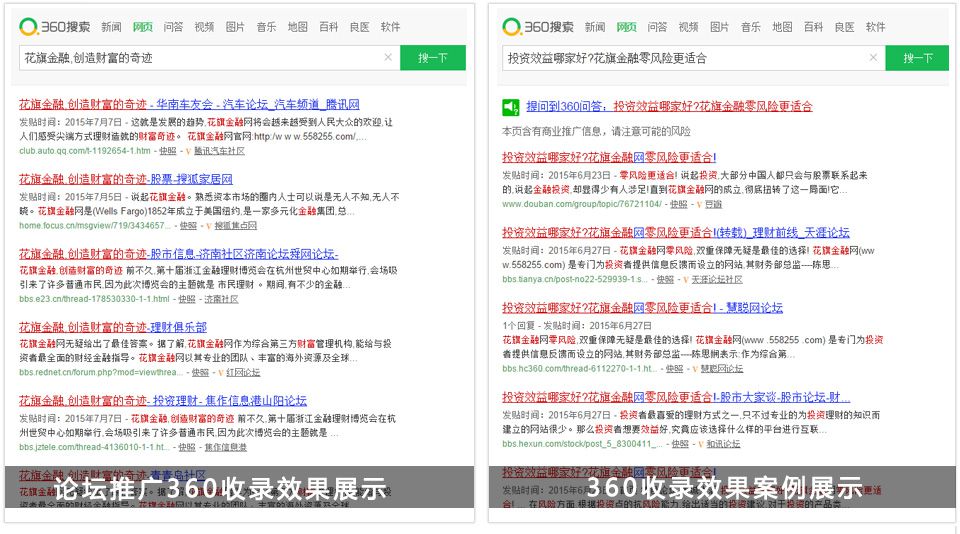This screenshot has height=534, width=960.
Task: Open result ending 理财前线_天涯论坛
Action: point(676,232)
